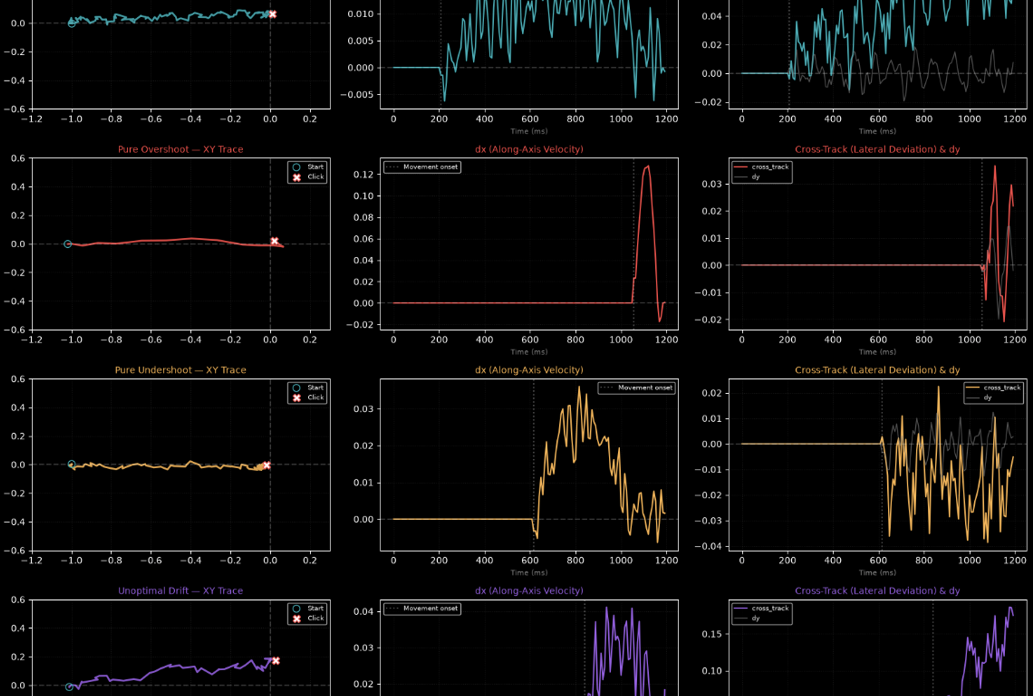
Task: Click "dy" in the orange cross-track legend
Action: pos(988,397)
